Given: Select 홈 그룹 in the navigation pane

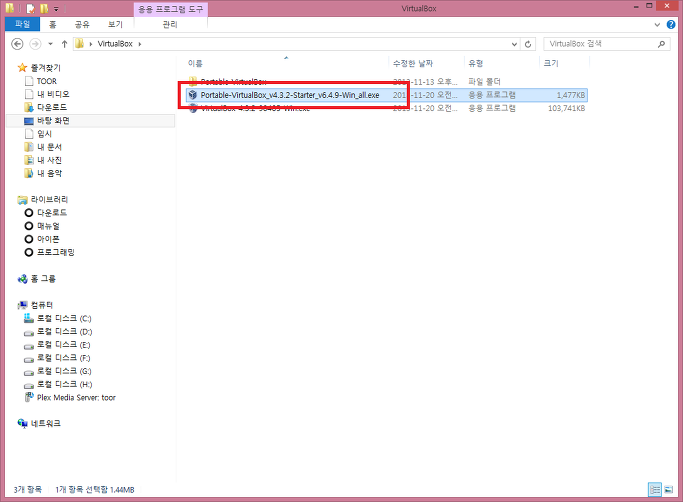Looking at the screenshot, I should click(43, 279).
